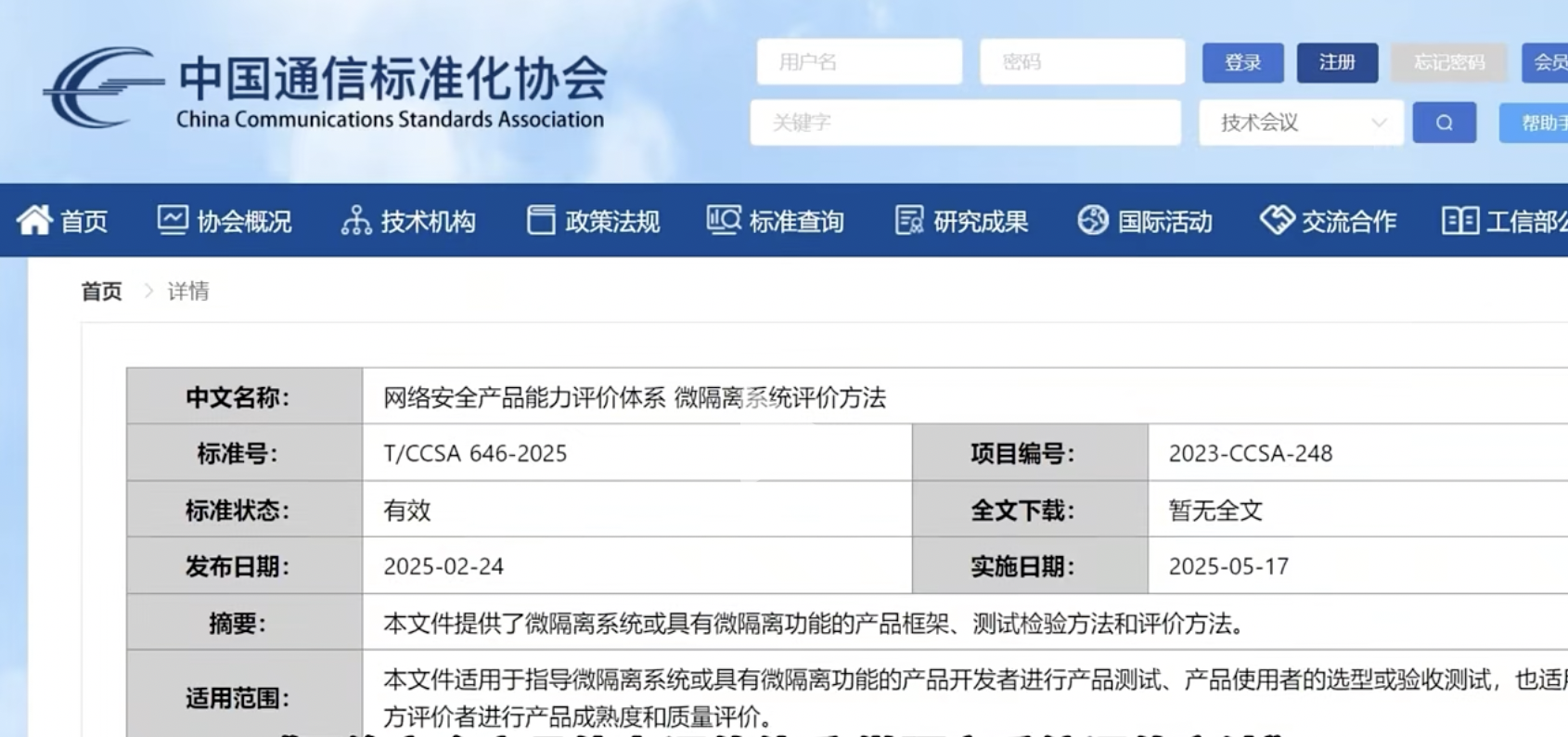Click the 注册 register button
This screenshot has height=737, width=1568.
coord(1337,62)
